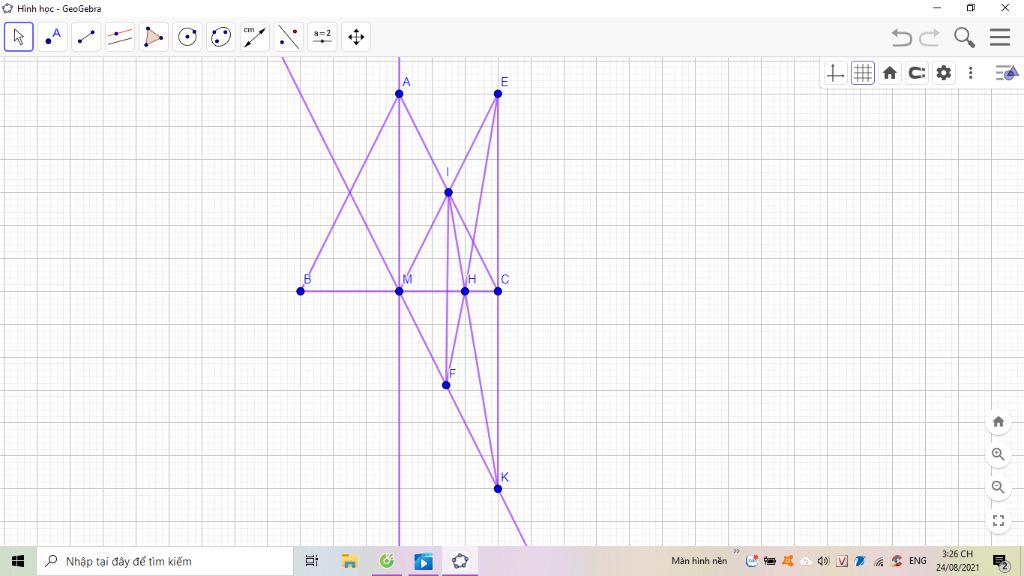The height and width of the screenshot is (576, 1024).
Task: Open the Wi-Fi network tray icon
Action: pos(879,561)
